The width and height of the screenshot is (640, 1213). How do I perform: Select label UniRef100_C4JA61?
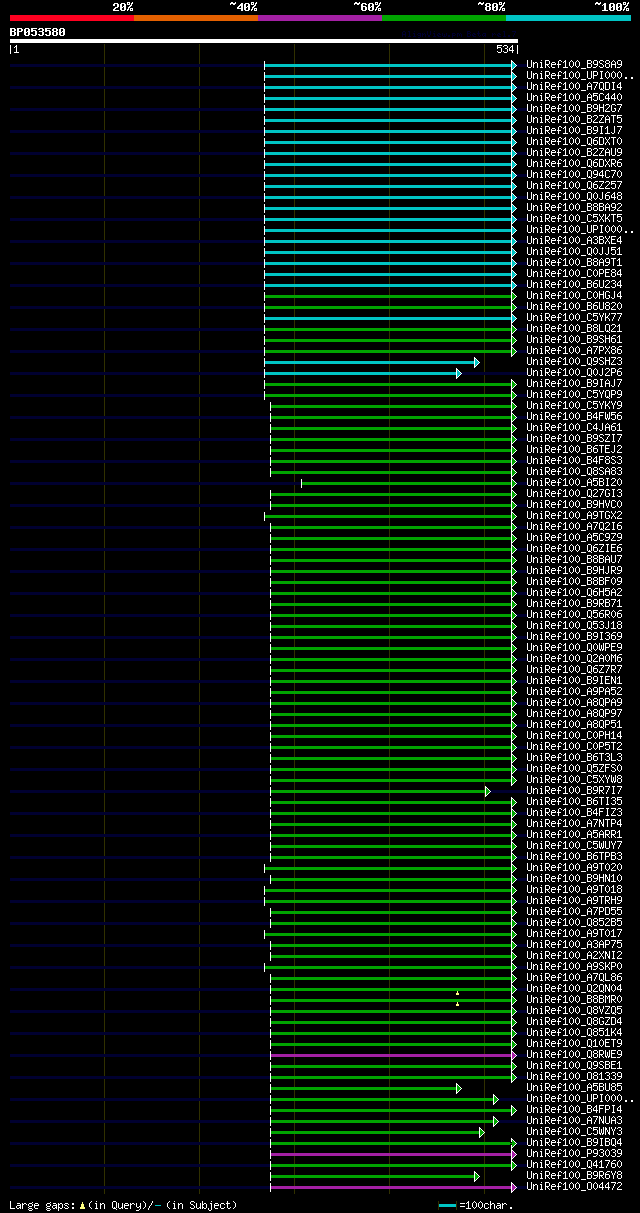click(574, 428)
